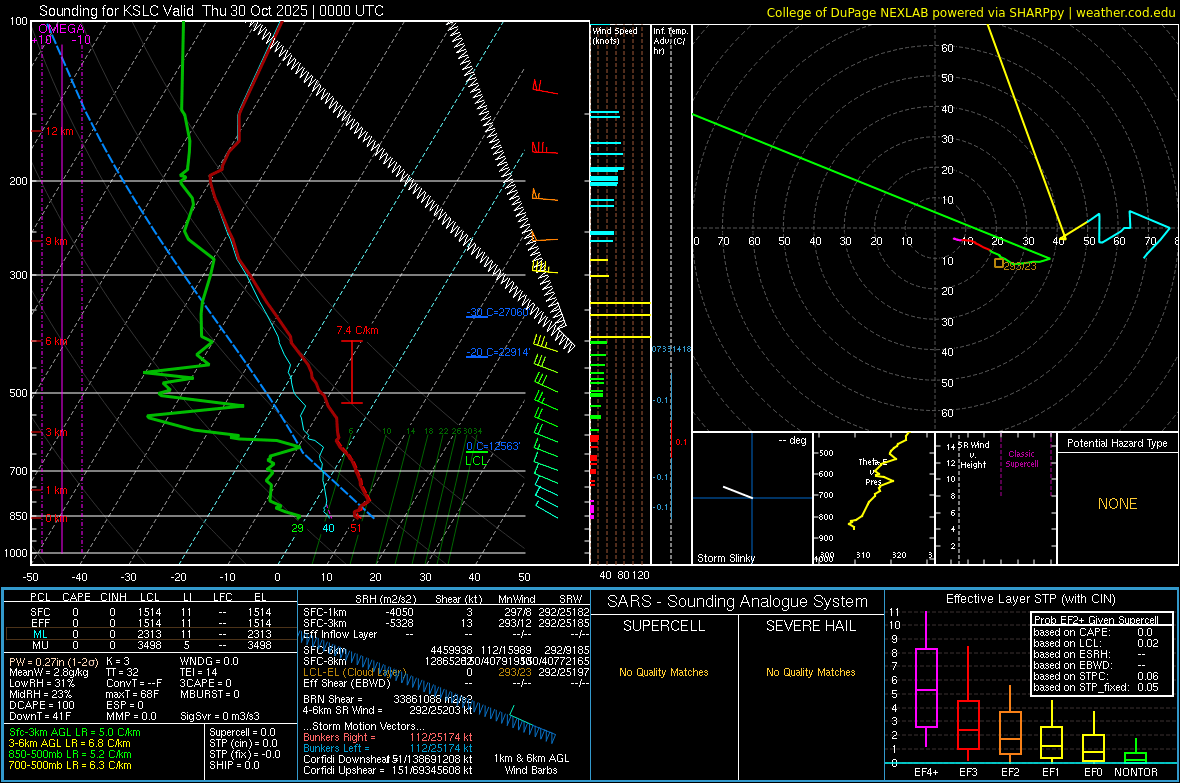Click the 'DownT = 41F' value
The width and height of the screenshot is (1180, 783).
click(x=39, y=717)
